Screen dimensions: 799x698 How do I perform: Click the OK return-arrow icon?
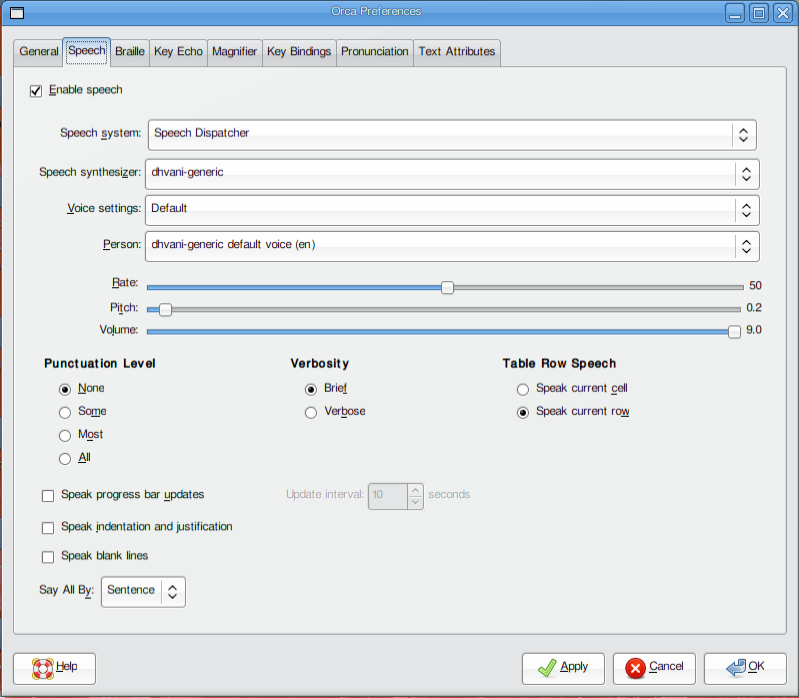tap(736, 667)
